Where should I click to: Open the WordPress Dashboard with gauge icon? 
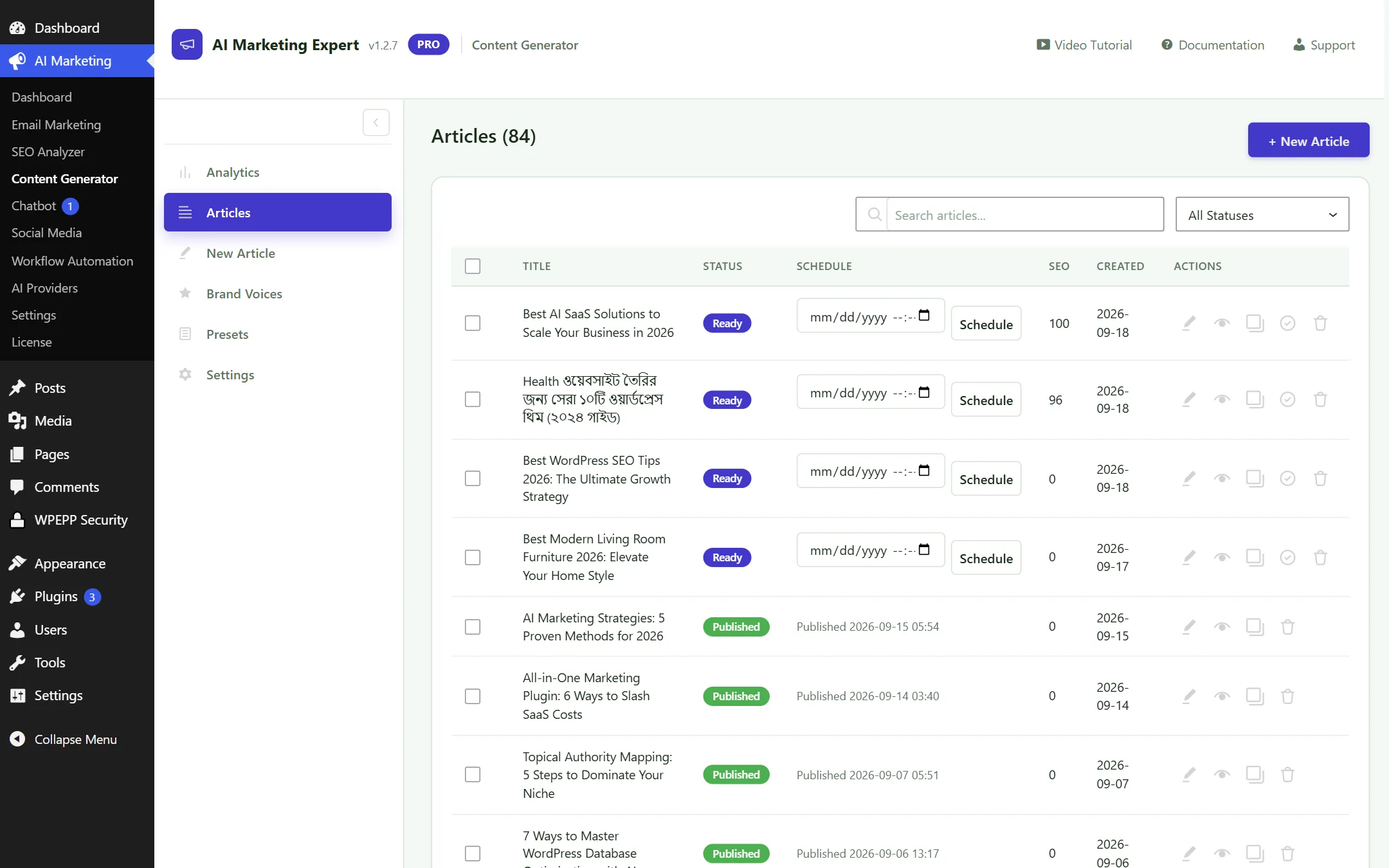tap(77, 28)
